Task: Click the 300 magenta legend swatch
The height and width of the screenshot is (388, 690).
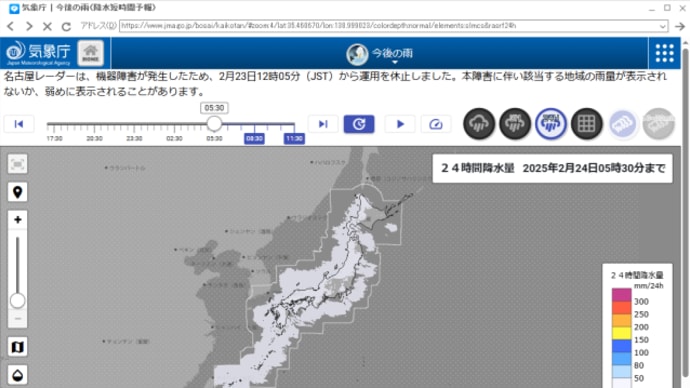Action: 621,295
